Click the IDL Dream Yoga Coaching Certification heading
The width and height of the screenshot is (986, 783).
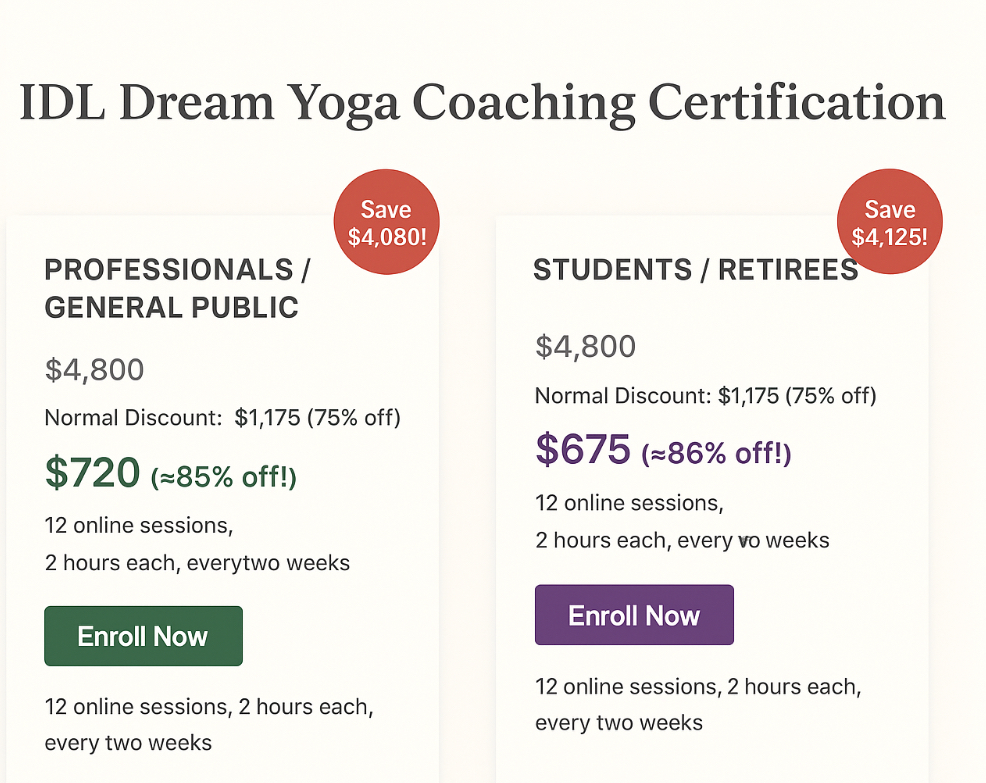click(482, 103)
